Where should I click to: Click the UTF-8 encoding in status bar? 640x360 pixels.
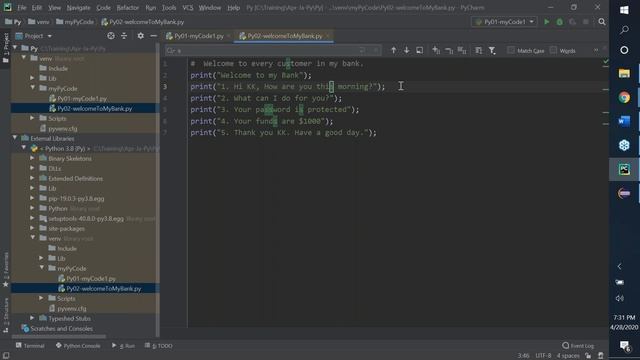[x=543, y=356]
